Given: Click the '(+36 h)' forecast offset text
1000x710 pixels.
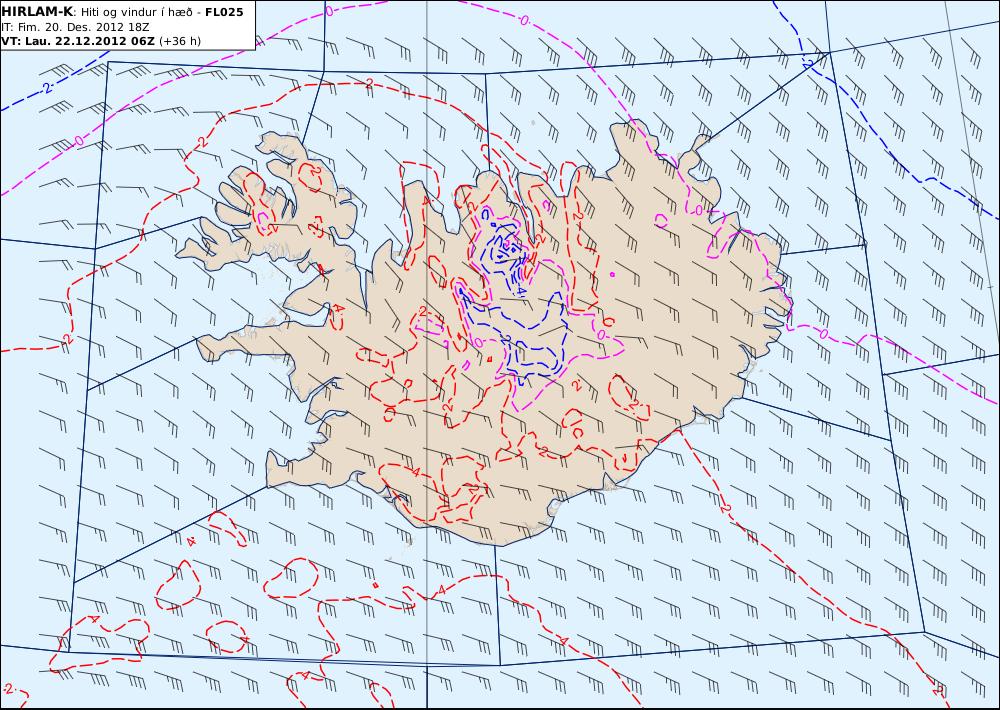Looking at the screenshot, I should (180, 41).
